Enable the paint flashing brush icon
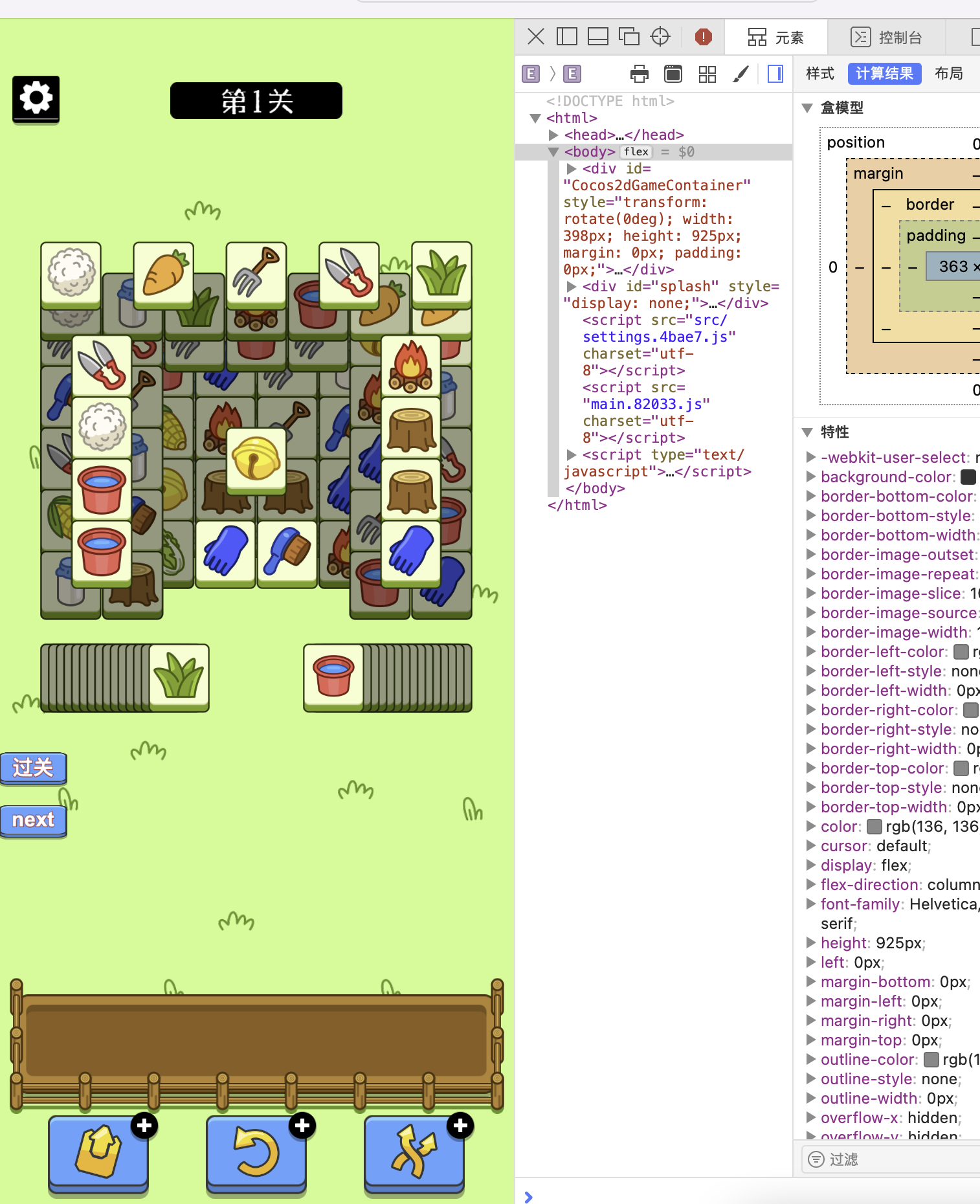 click(741, 74)
